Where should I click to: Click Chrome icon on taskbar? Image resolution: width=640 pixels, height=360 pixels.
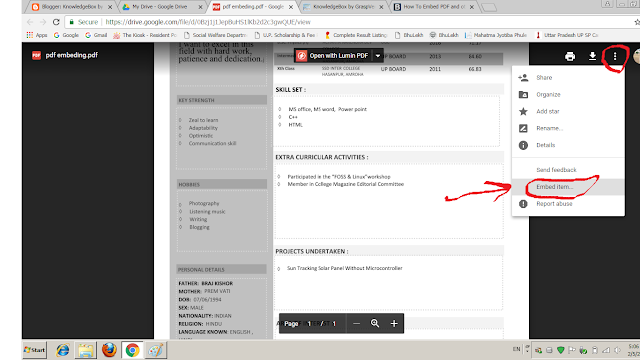132,350
